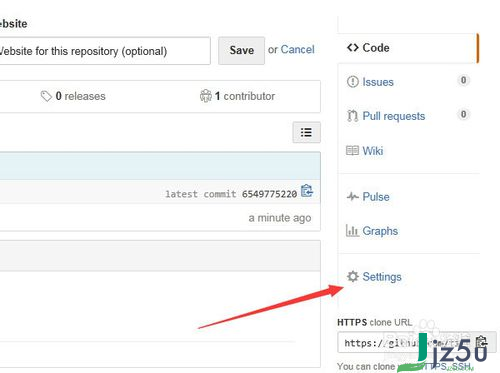Viewport: 500px width, 373px height.
Task: Click the Save button
Action: pyautogui.click(x=241, y=50)
